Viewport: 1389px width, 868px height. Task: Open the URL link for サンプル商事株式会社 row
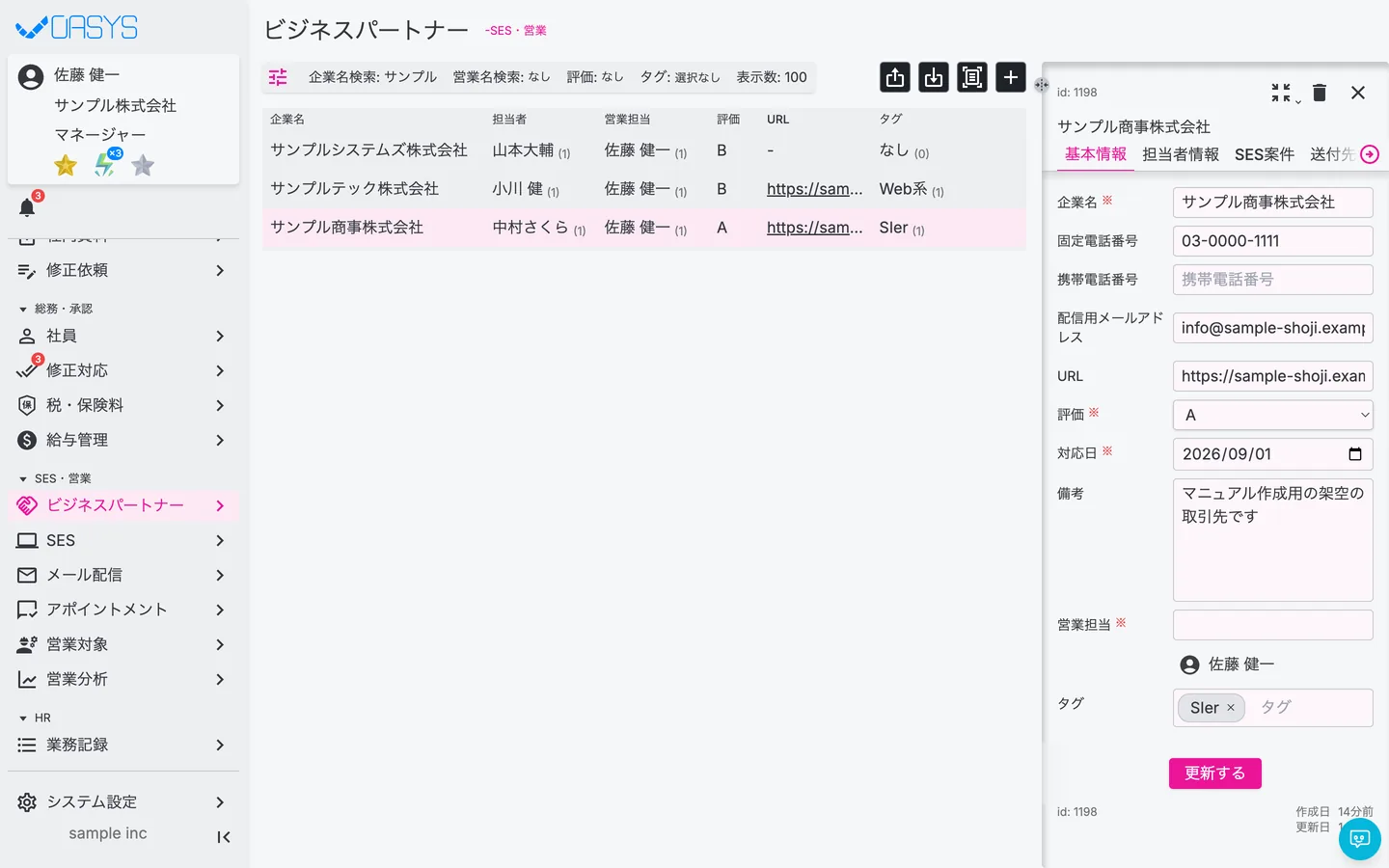815,228
